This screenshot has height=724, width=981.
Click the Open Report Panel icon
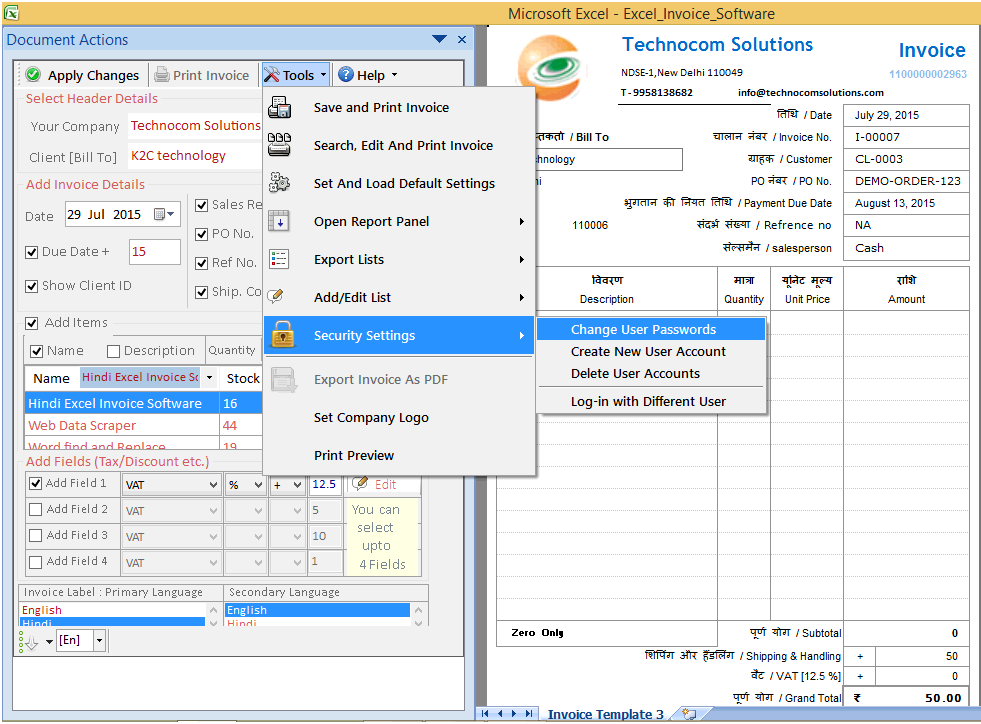pos(278,222)
